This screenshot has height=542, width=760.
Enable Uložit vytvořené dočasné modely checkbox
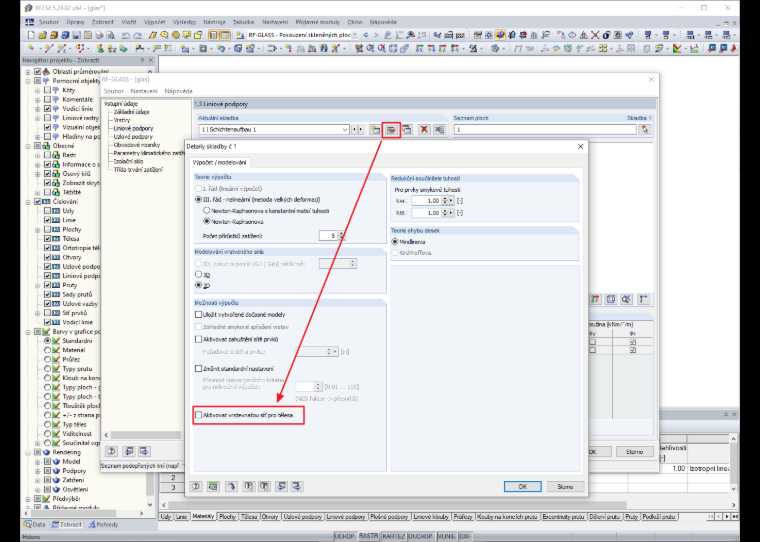click(x=198, y=315)
